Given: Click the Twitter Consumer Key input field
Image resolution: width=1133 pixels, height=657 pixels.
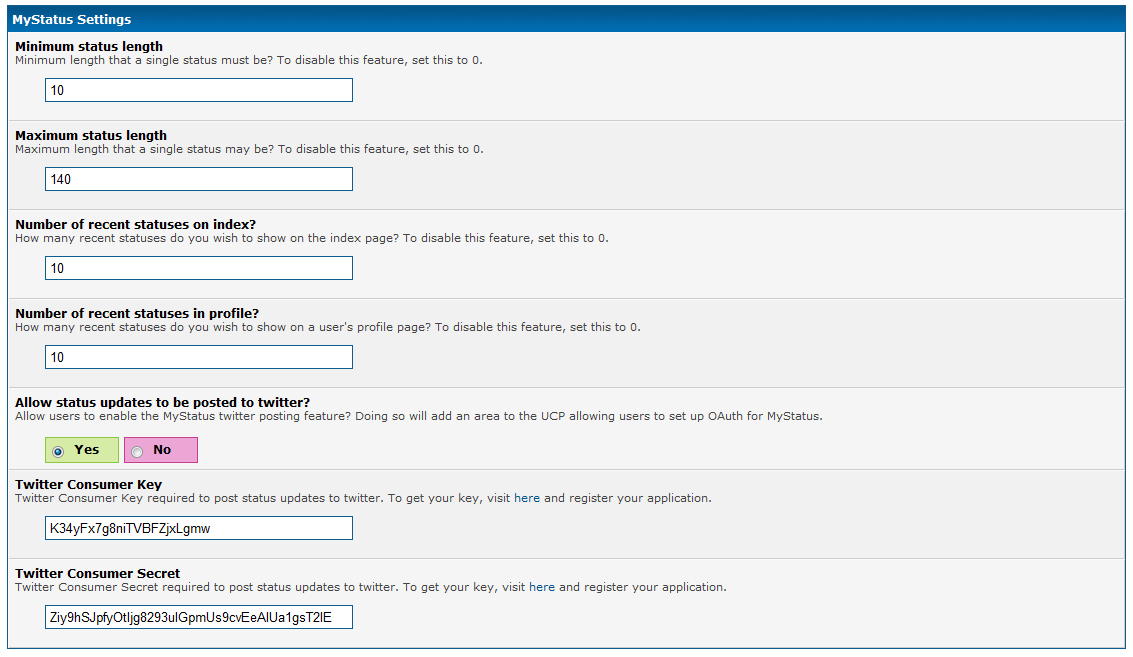Looking at the screenshot, I should (x=199, y=528).
